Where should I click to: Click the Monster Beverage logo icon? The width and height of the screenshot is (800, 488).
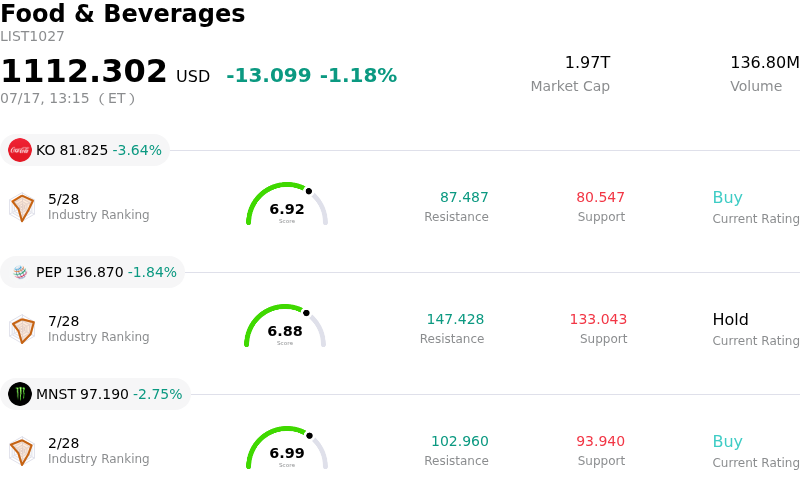click(x=20, y=394)
